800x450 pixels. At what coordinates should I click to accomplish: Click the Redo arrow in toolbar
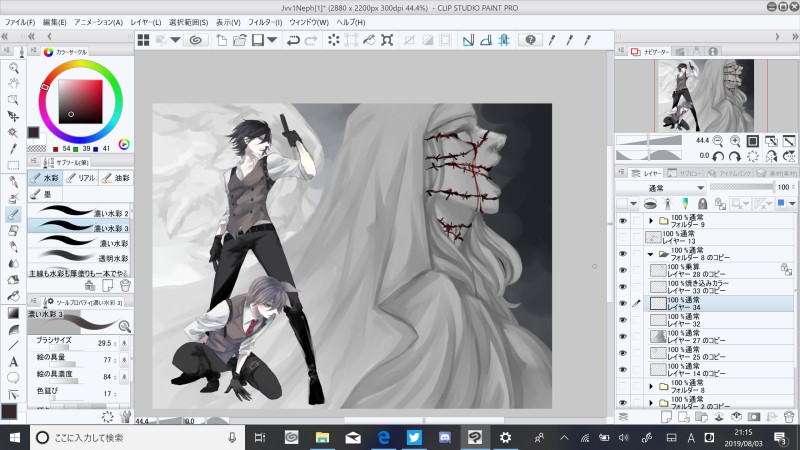coord(311,40)
